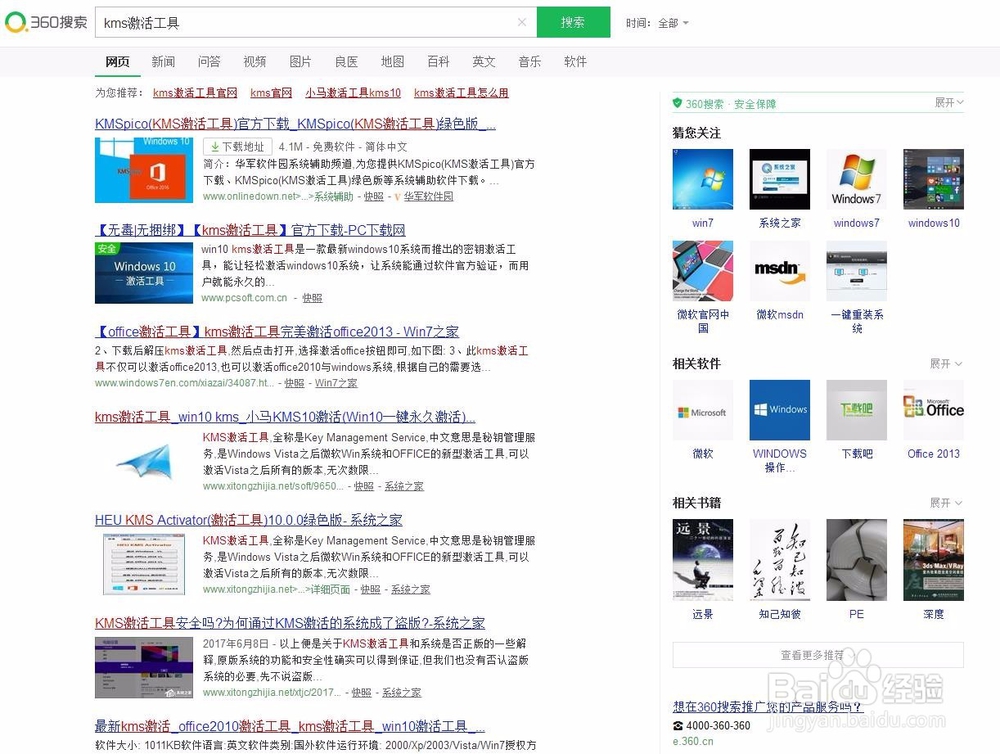Image resolution: width=1000 pixels, height=754 pixels.
Task: Open WINDOWS操作 blue software icon
Action: pyautogui.click(x=780, y=410)
